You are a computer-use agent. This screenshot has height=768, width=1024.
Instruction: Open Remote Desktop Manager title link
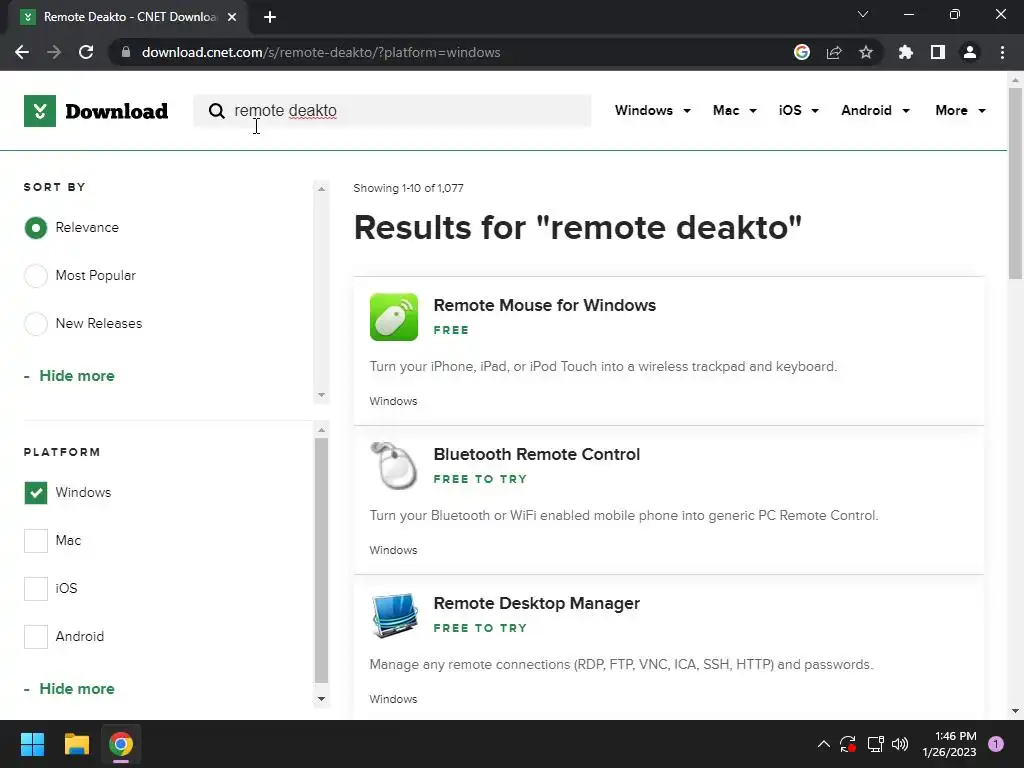[x=537, y=603]
